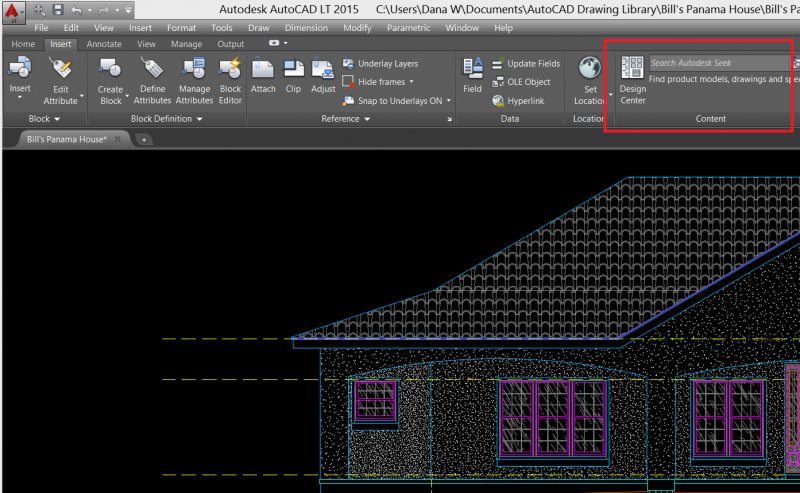This screenshot has height=493, width=800.
Task: Click the Save icon in quick access toolbar
Action: pos(58,9)
